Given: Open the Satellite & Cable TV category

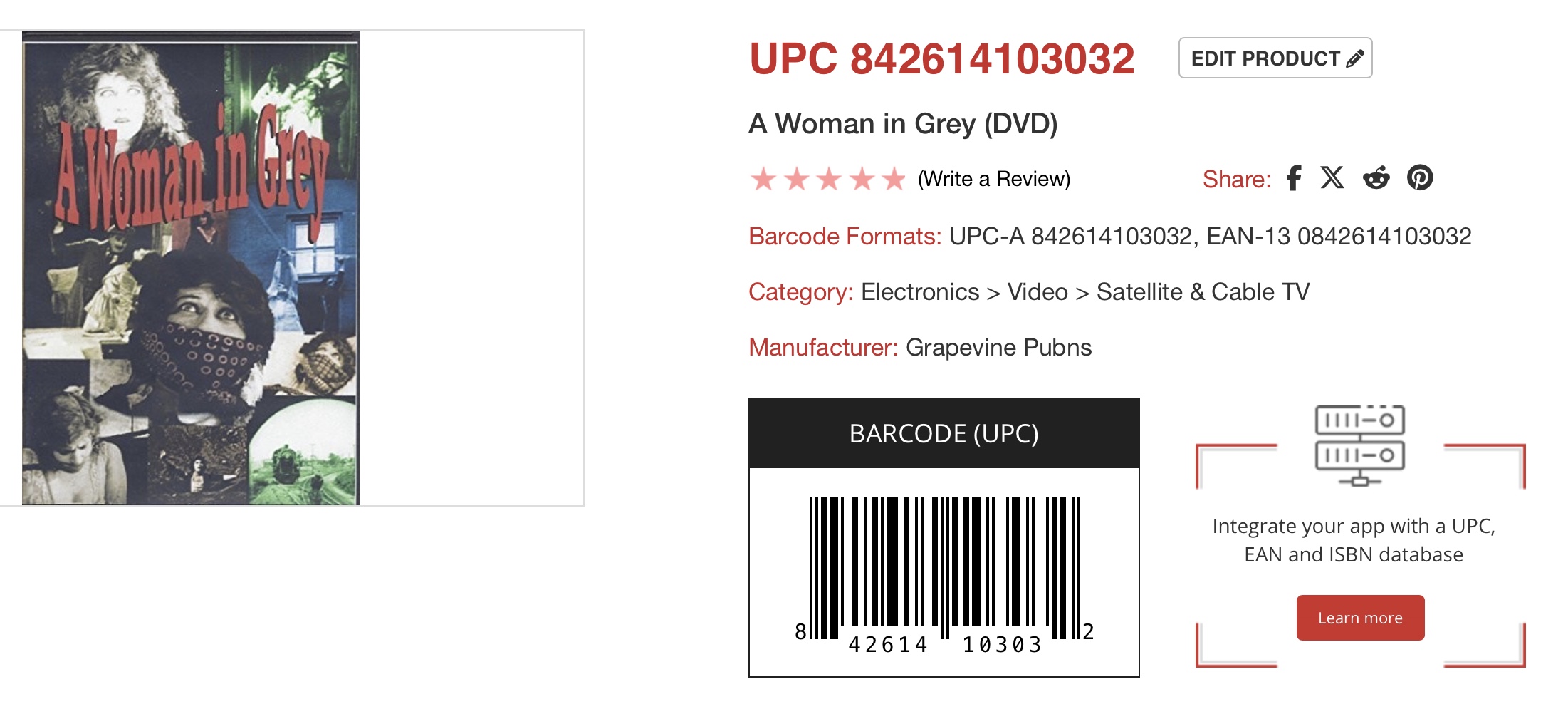Looking at the screenshot, I should pos(1203,292).
